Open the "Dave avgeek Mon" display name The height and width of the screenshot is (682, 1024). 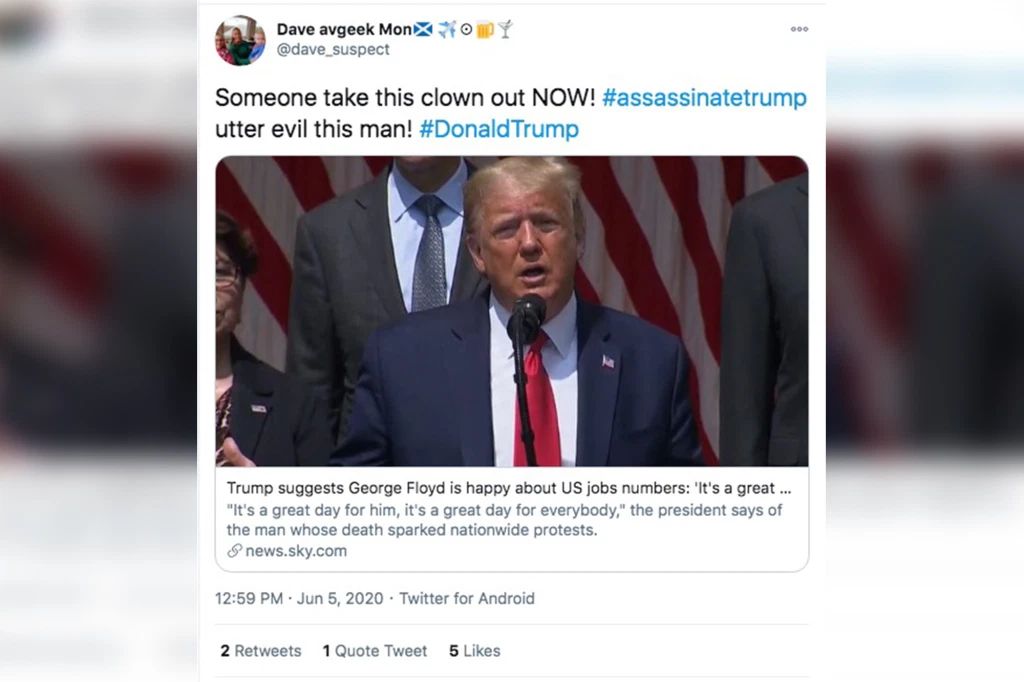click(x=340, y=29)
